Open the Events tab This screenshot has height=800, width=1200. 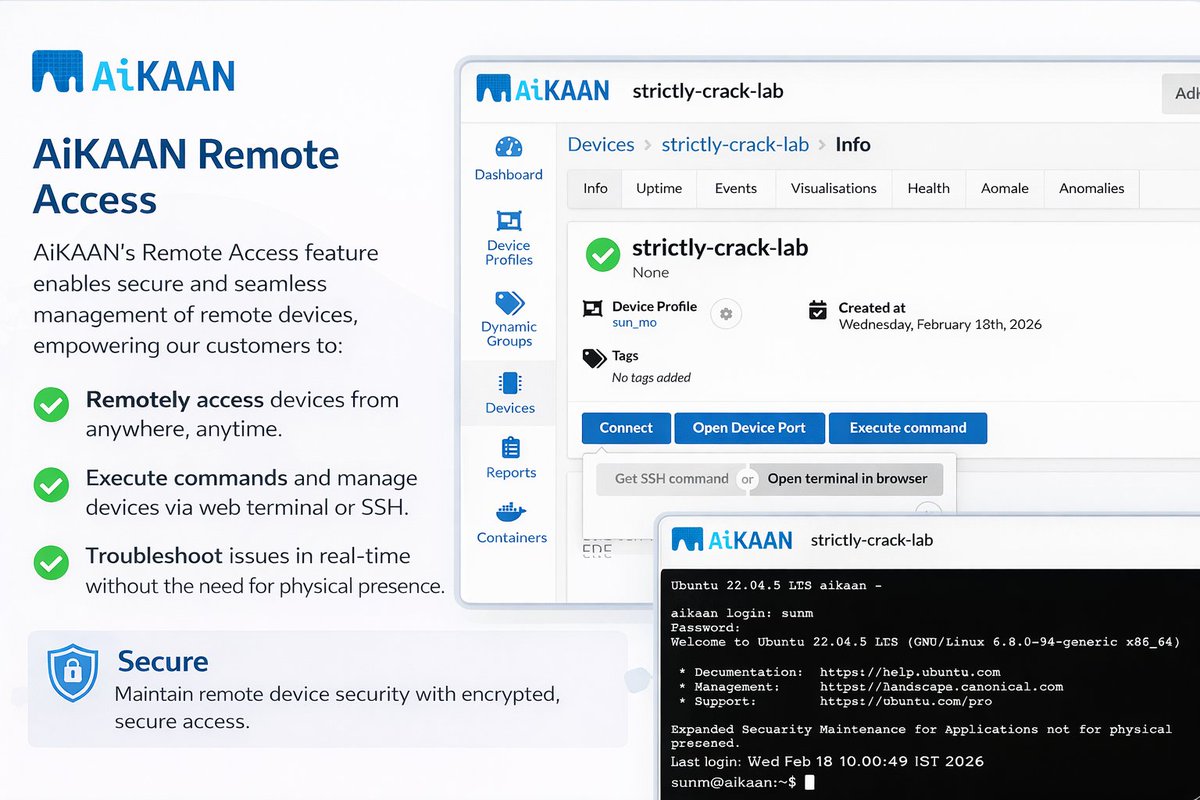(736, 188)
